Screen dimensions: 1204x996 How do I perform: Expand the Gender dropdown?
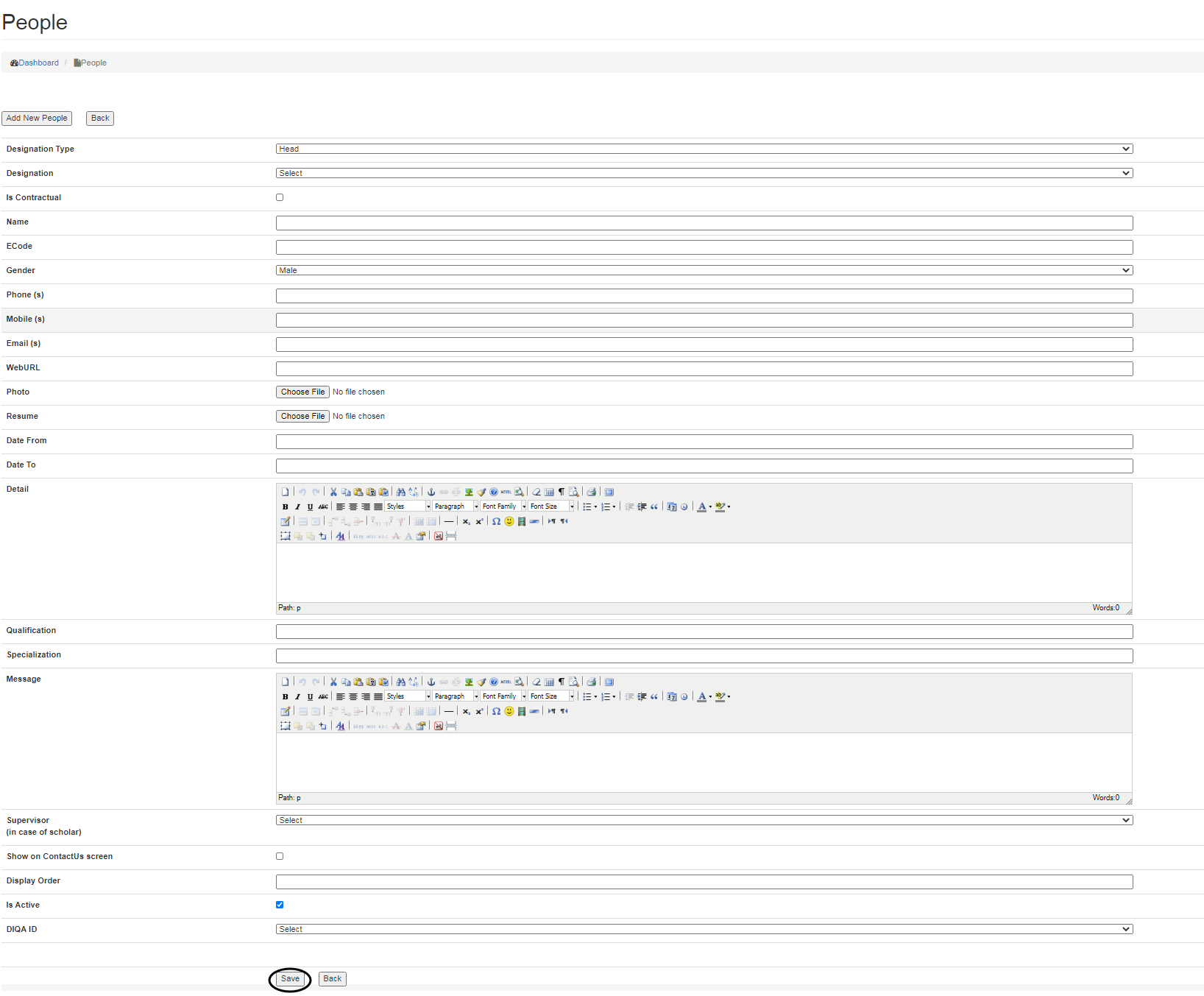(x=704, y=270)
